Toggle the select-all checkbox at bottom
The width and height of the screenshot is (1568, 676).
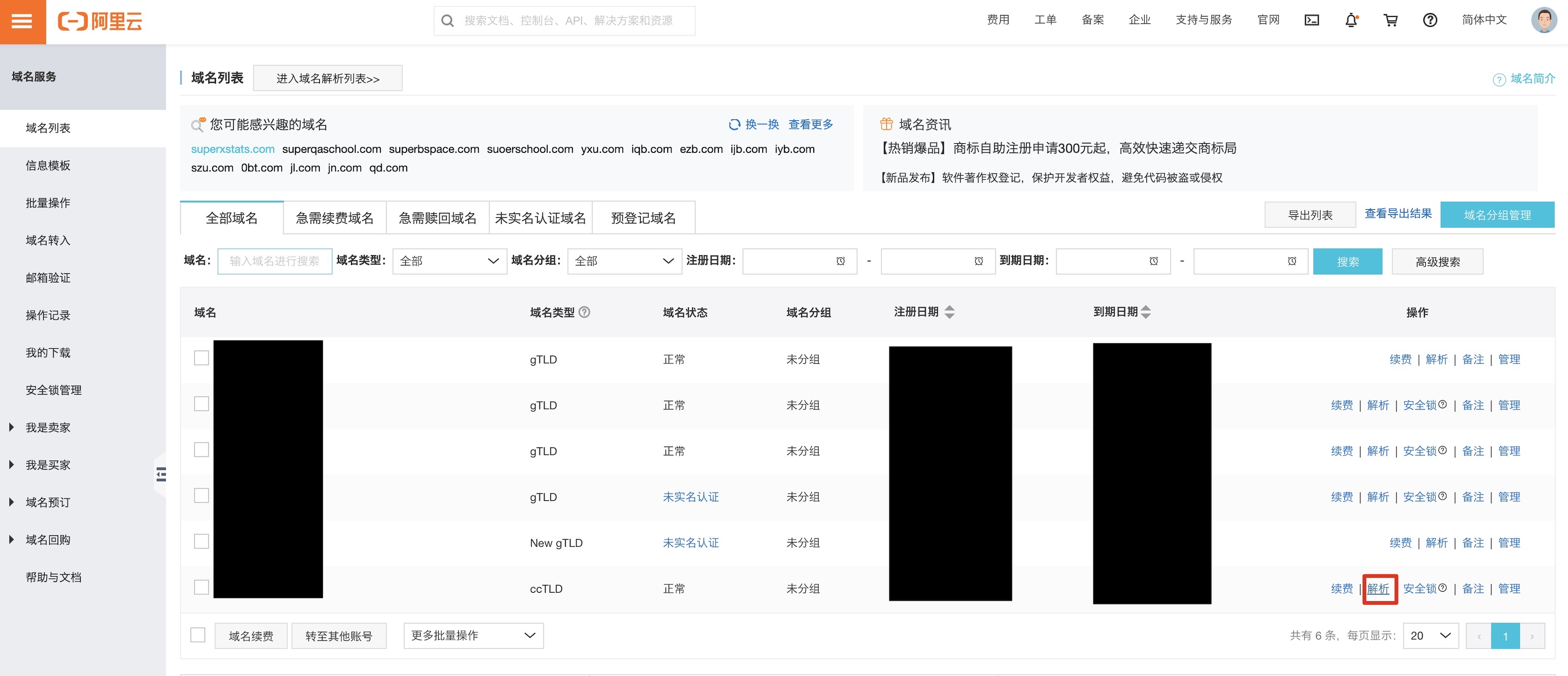pos(198,635)
